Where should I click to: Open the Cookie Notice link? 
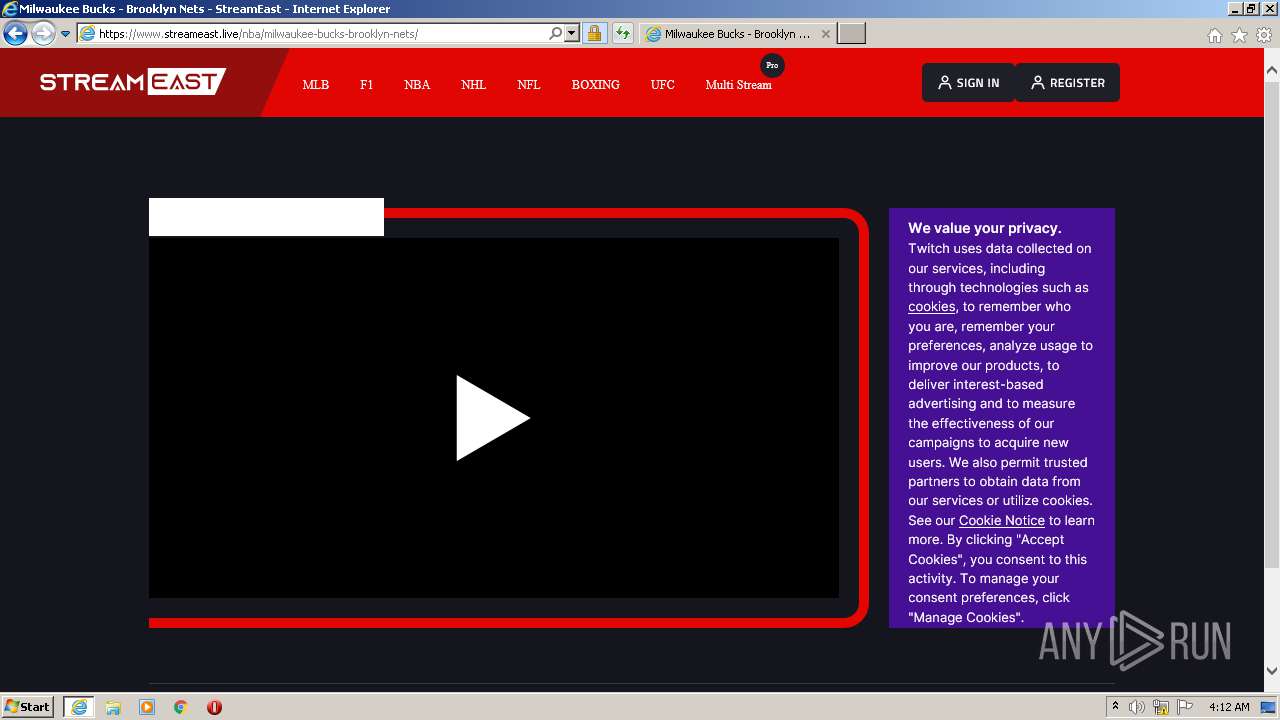1001,521
